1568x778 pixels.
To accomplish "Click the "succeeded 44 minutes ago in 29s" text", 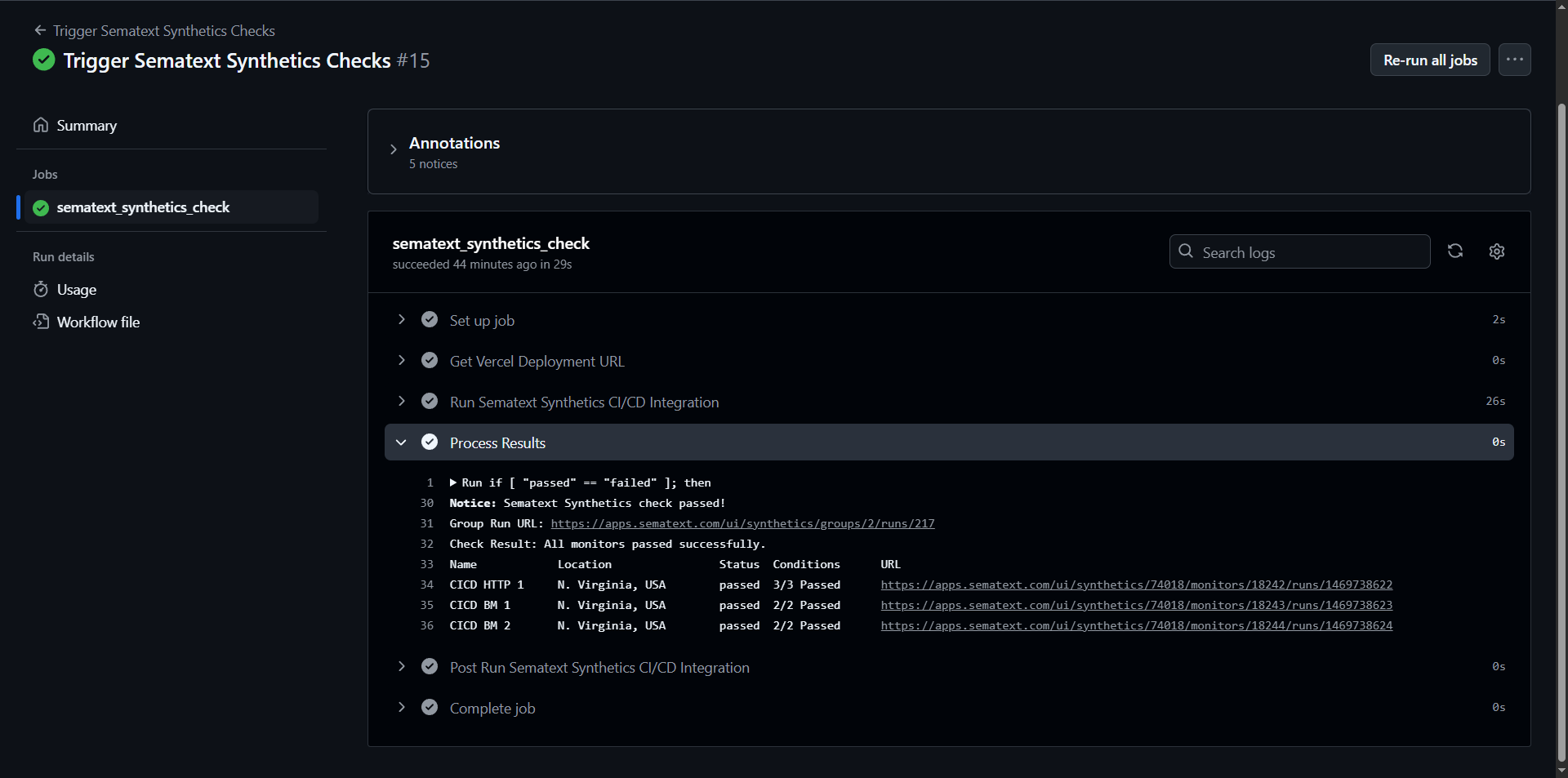I will tap(482, 265).
